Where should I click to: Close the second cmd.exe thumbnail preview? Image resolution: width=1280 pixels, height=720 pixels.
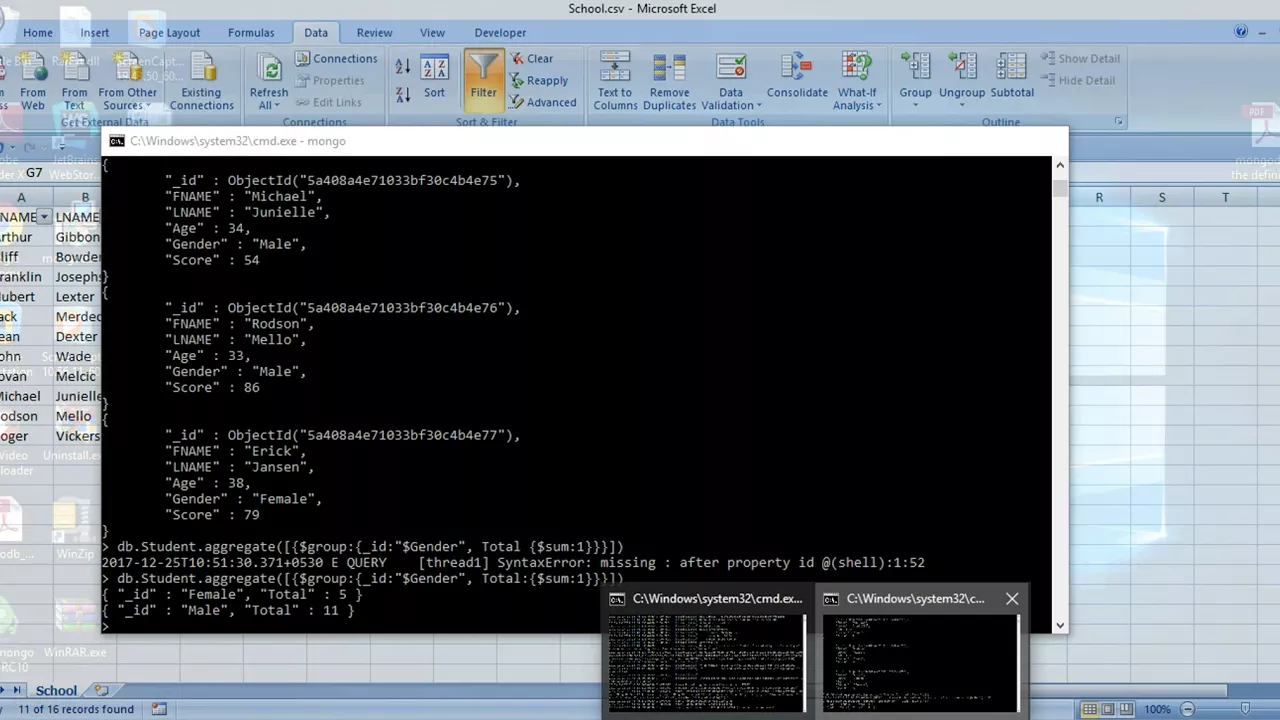1012,599
